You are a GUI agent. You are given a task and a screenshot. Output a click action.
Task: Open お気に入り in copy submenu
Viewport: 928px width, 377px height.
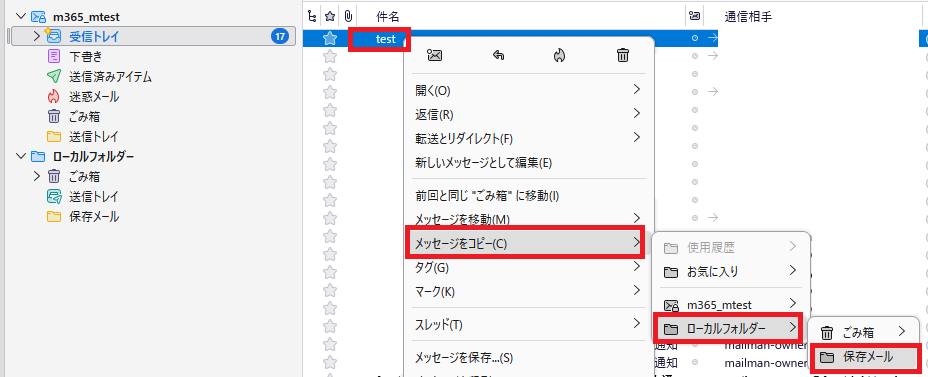730,272
